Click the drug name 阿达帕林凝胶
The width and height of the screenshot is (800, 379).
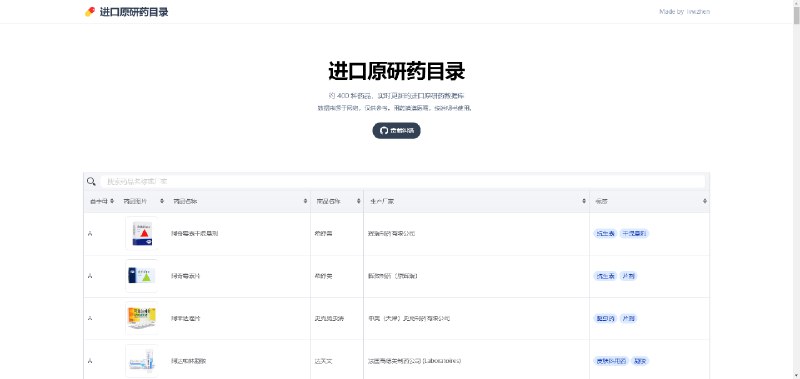188,361
